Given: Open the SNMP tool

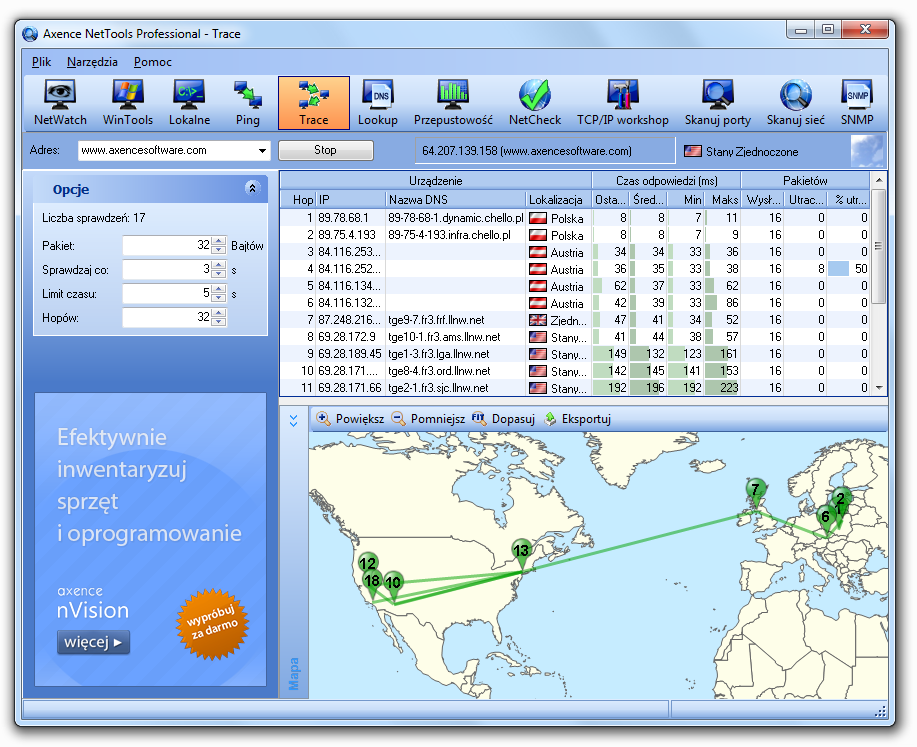Looking at the screenshot, I should pos(857,103).
